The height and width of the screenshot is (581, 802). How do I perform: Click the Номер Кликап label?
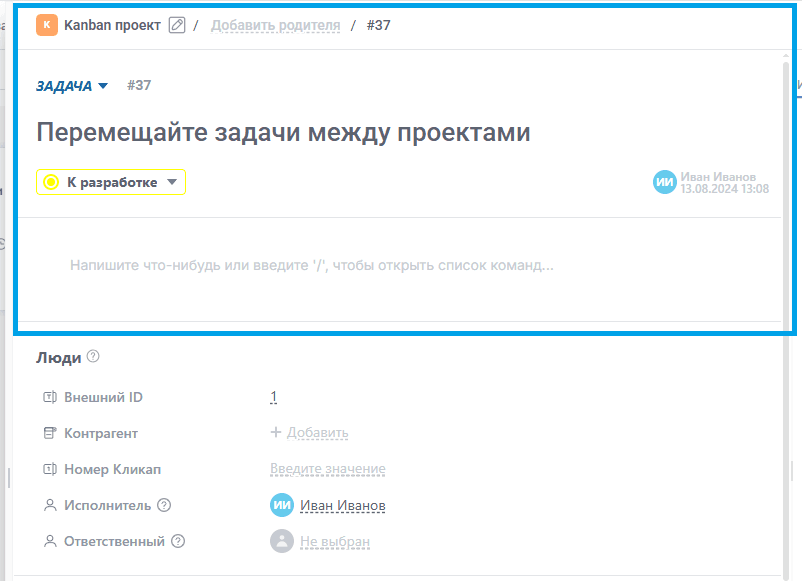[113, 470]
